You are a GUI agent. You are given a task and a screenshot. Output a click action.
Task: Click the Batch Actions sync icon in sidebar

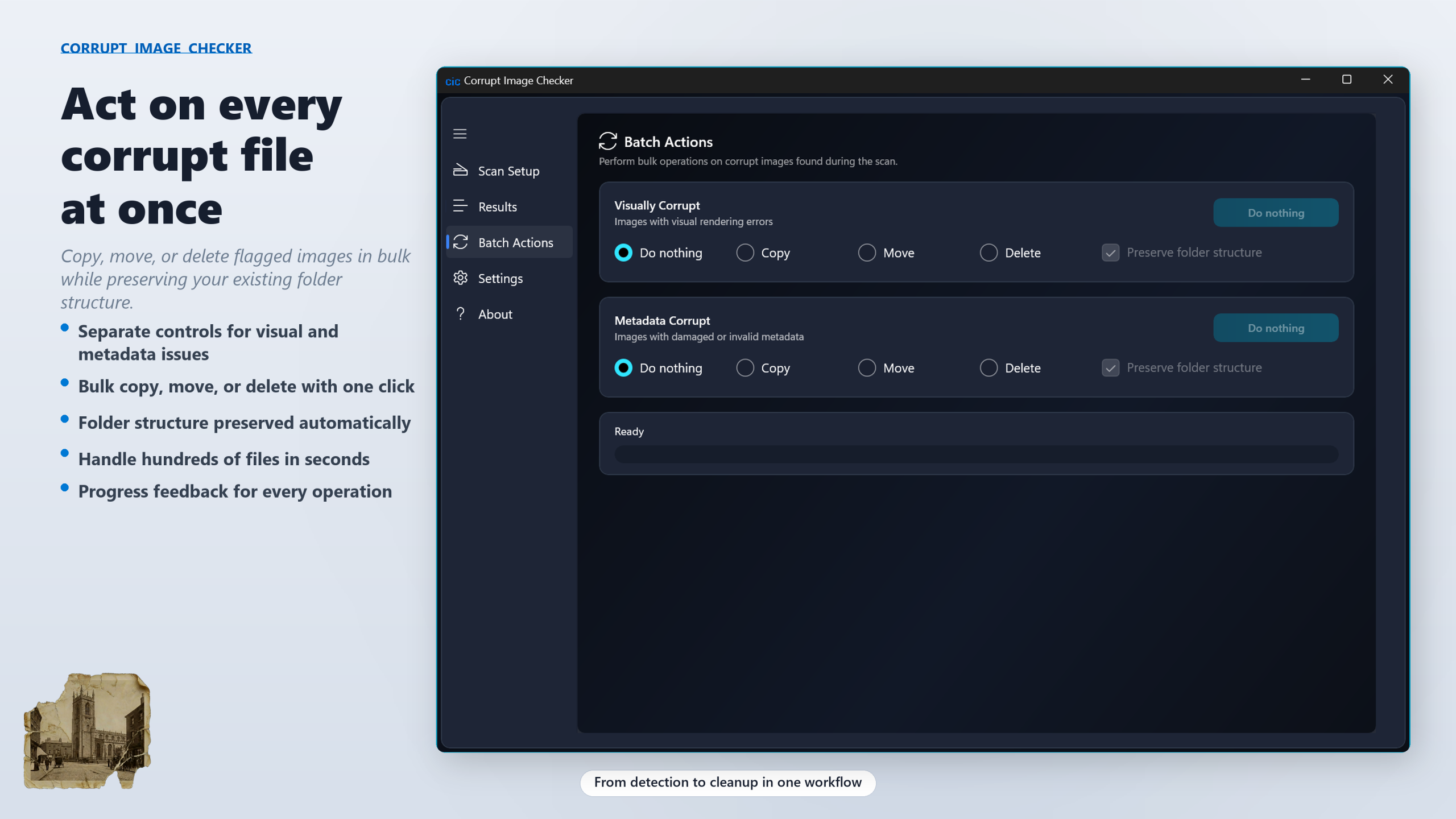pos(461,242)
